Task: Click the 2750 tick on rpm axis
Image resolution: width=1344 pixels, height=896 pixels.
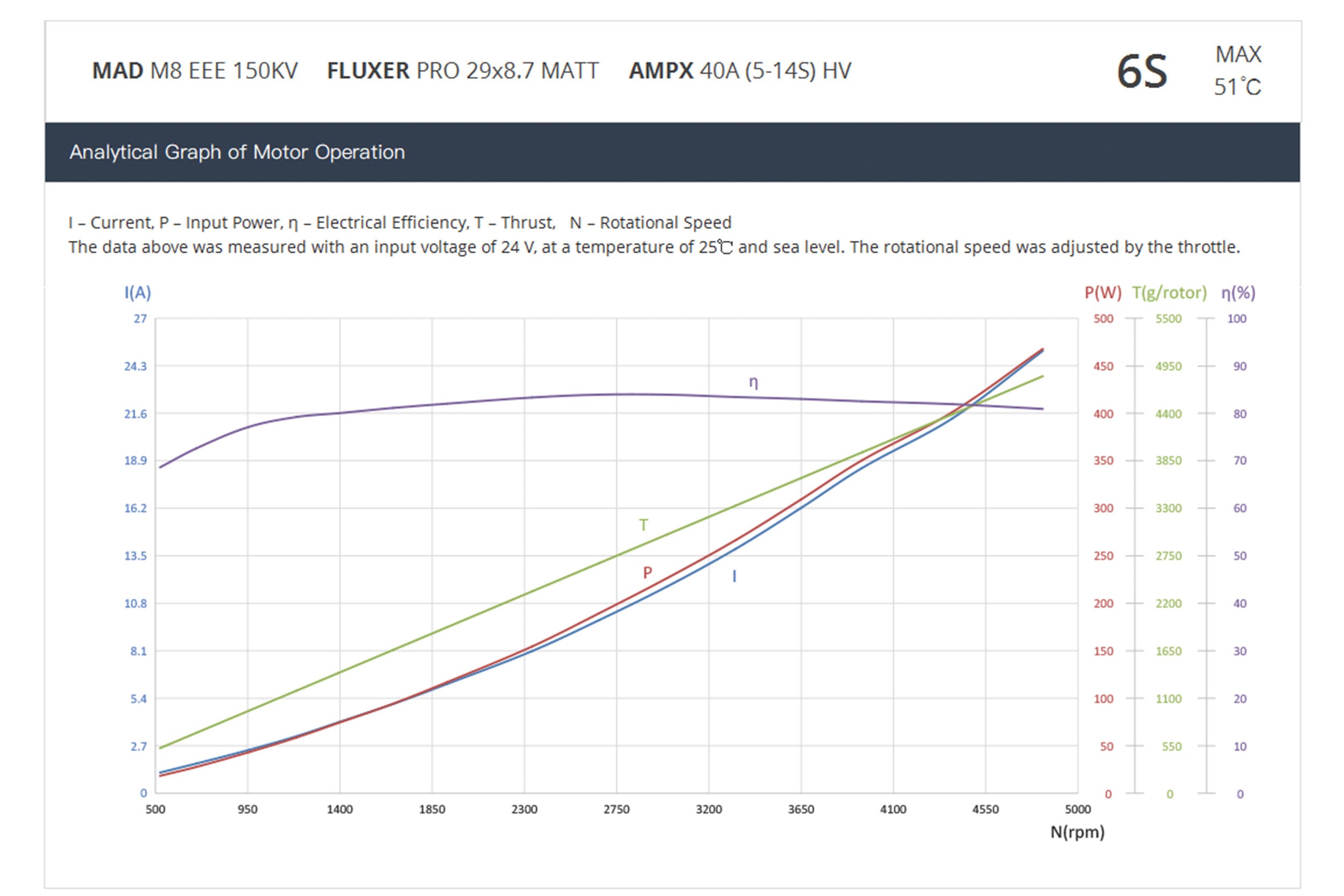Action: 616,809
